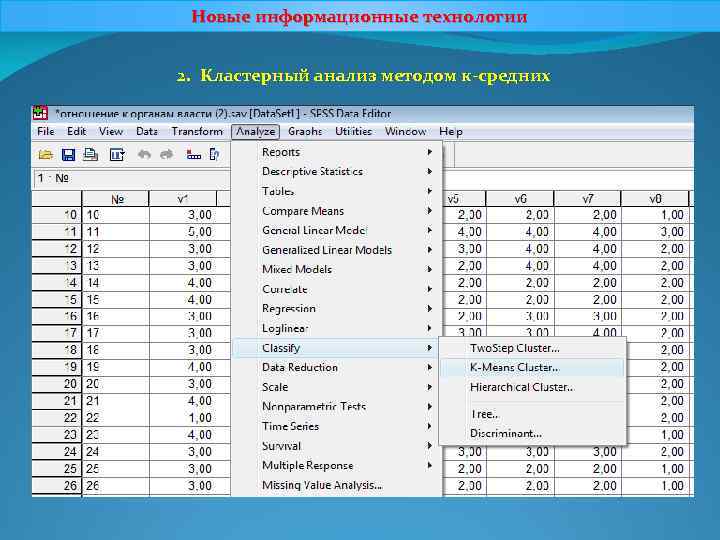Expand the Reports submenu
This screenshot has height=540, width=720.
pyautogui.click(x=337, y=152)
